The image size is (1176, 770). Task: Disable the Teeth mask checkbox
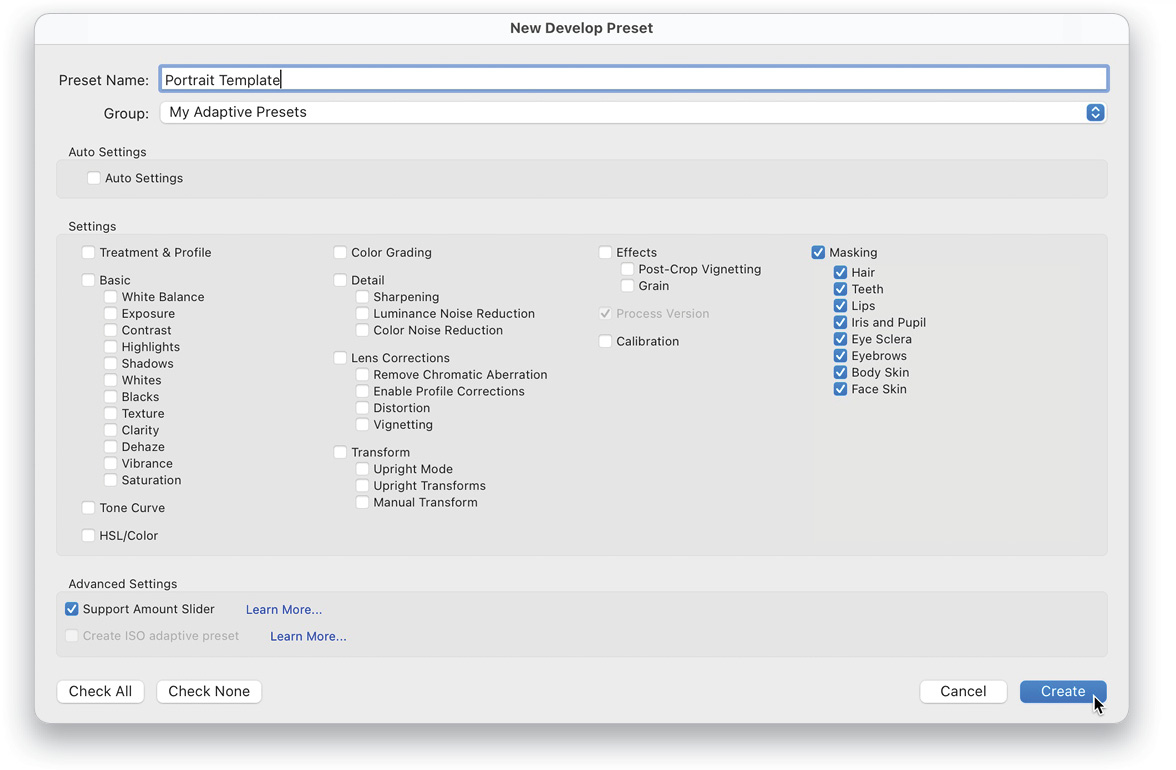tap(841, 290)
